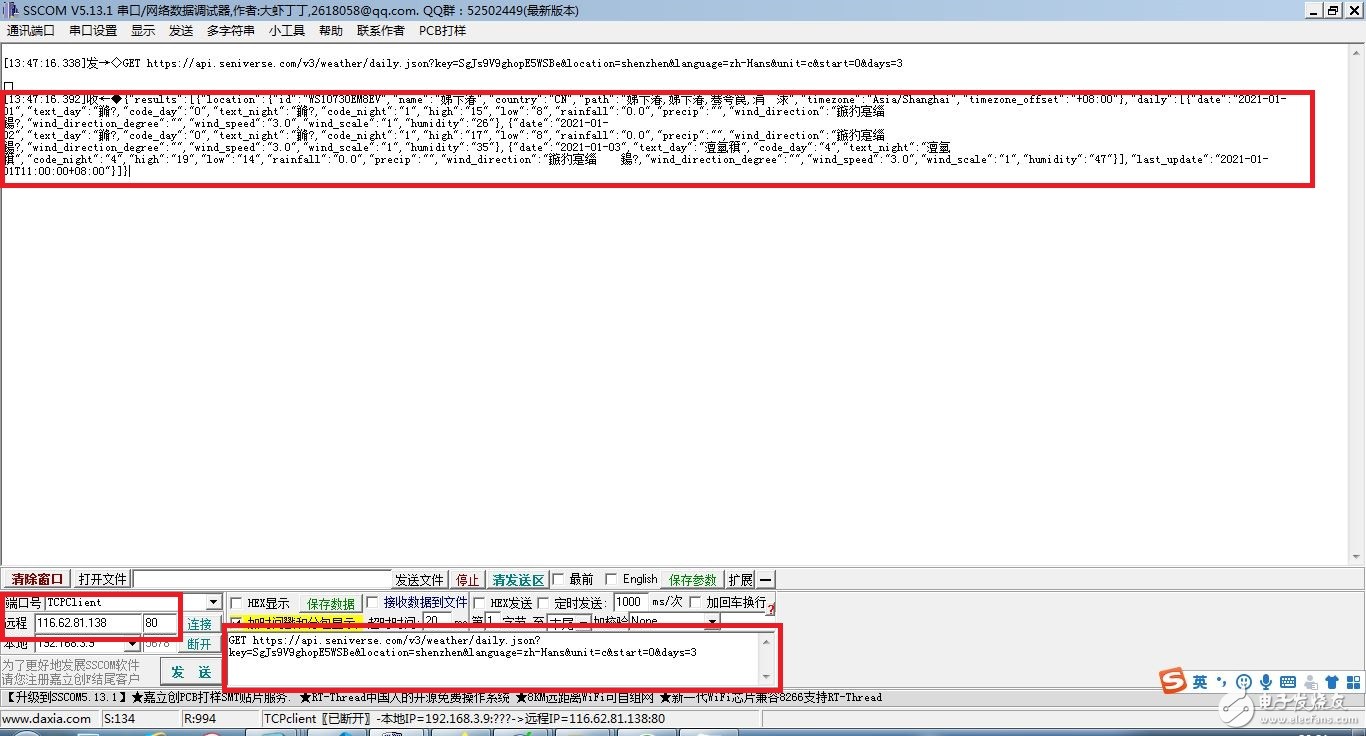Toggle the 最前 always-on-top checkbox
The image size is (1366, 736).
(559, 580)
